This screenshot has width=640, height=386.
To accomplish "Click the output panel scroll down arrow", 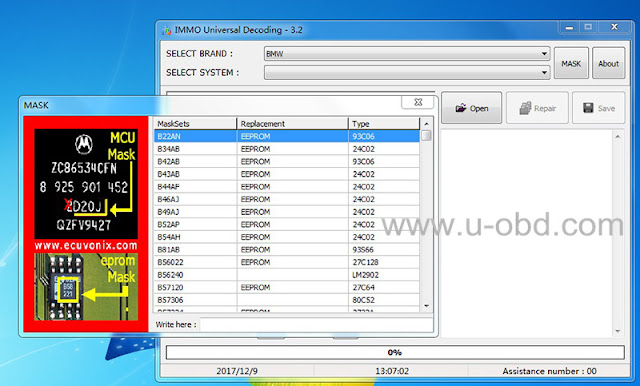I will point(618,331).
